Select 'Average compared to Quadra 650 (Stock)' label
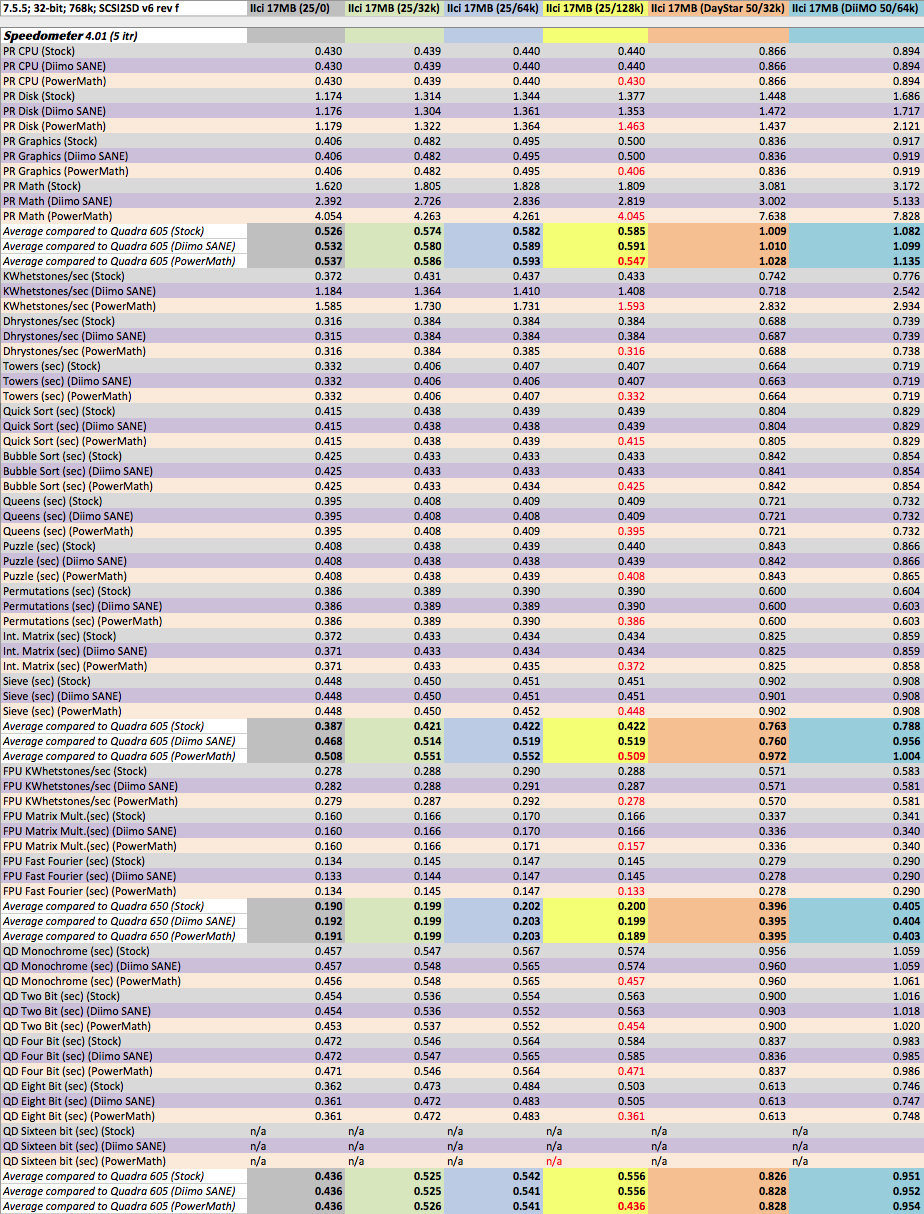This screenshot has width=924, height=1214. (x=104, y=905)
